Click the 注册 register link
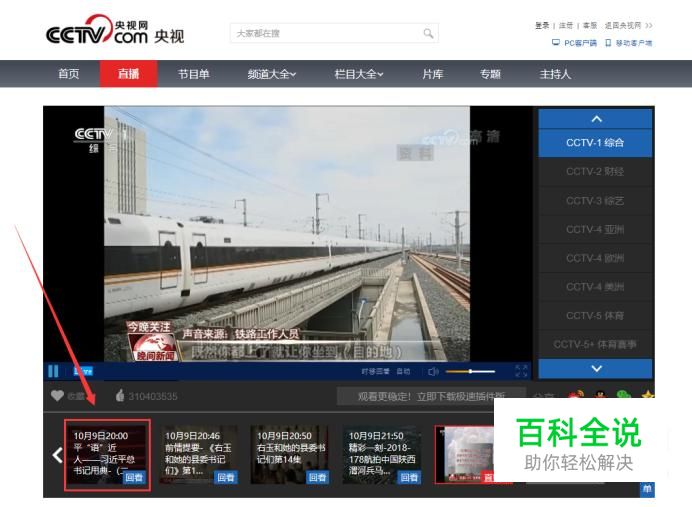This screenshot has height=507, width=692. point(566,26)
